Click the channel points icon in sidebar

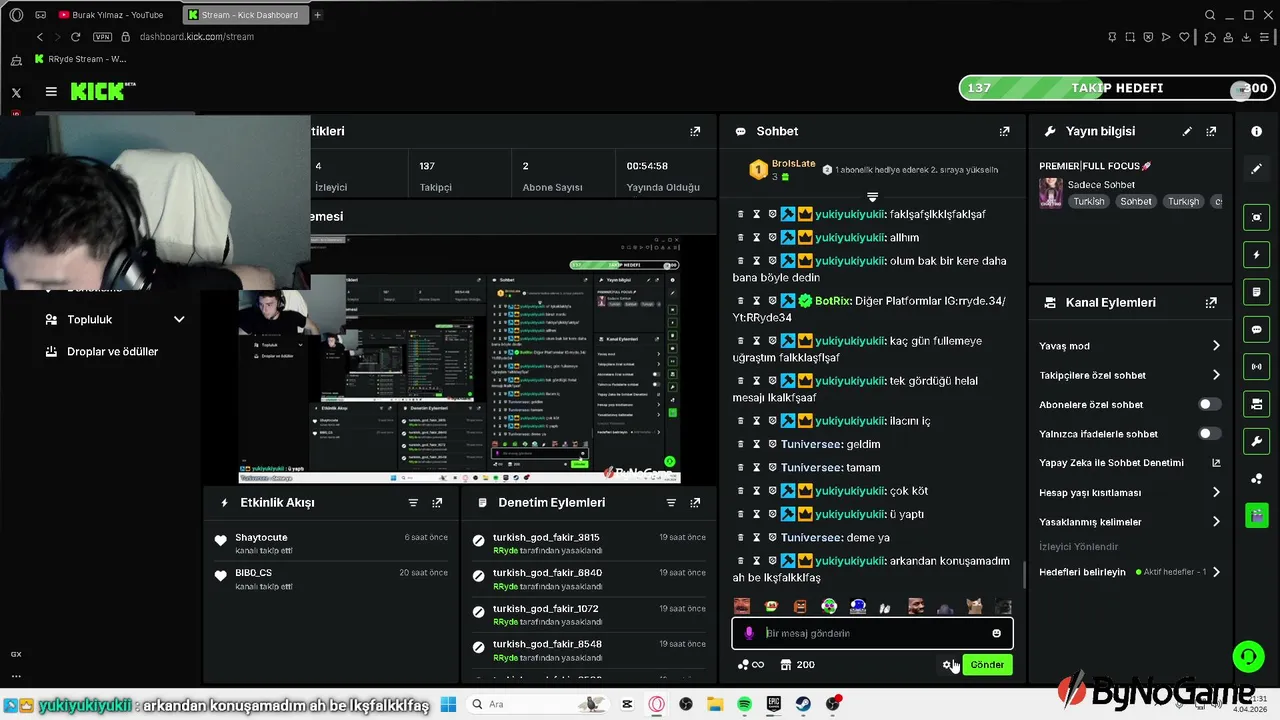(1257, 479)
